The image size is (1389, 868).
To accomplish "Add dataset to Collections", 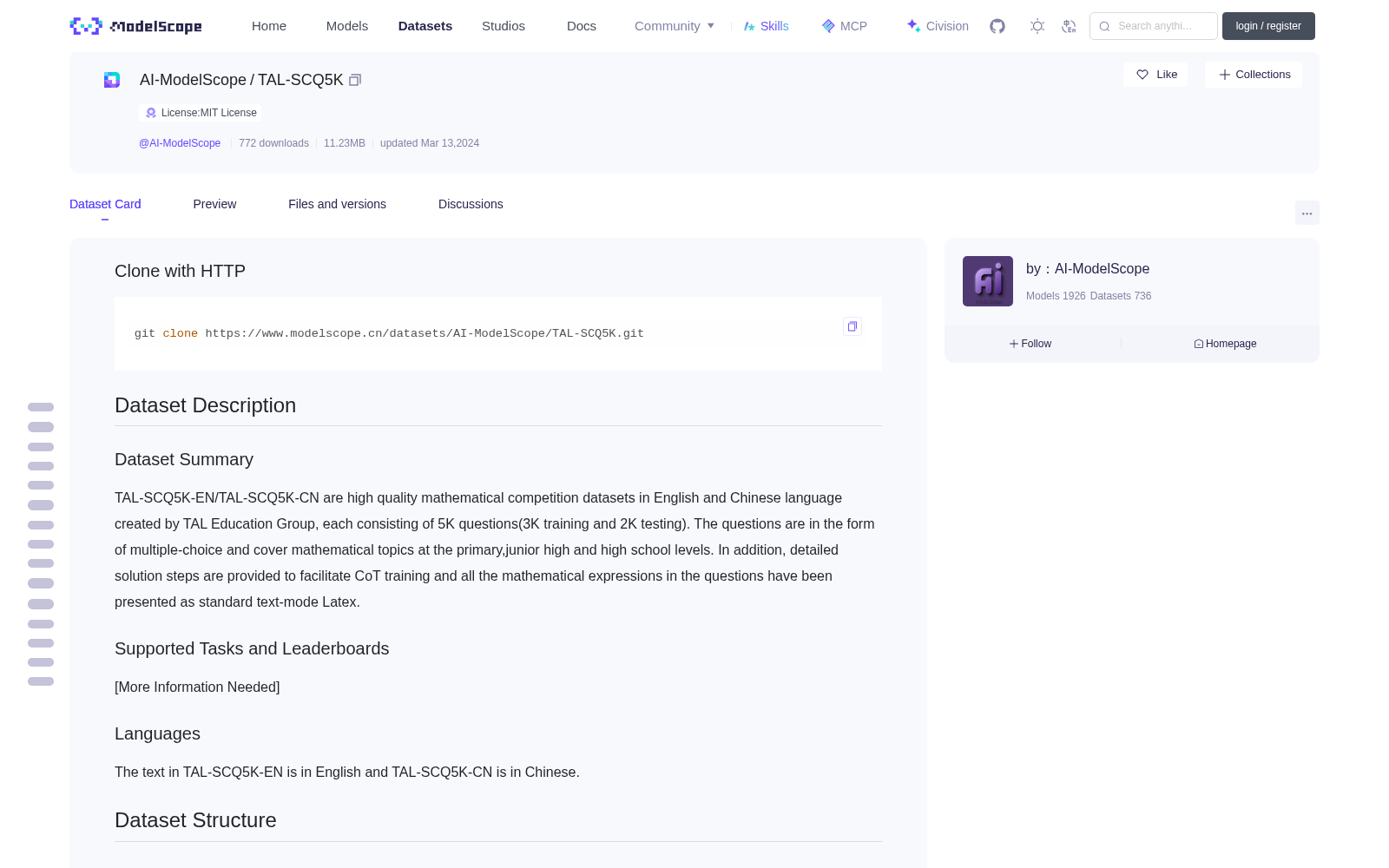I will point(1254,75).
